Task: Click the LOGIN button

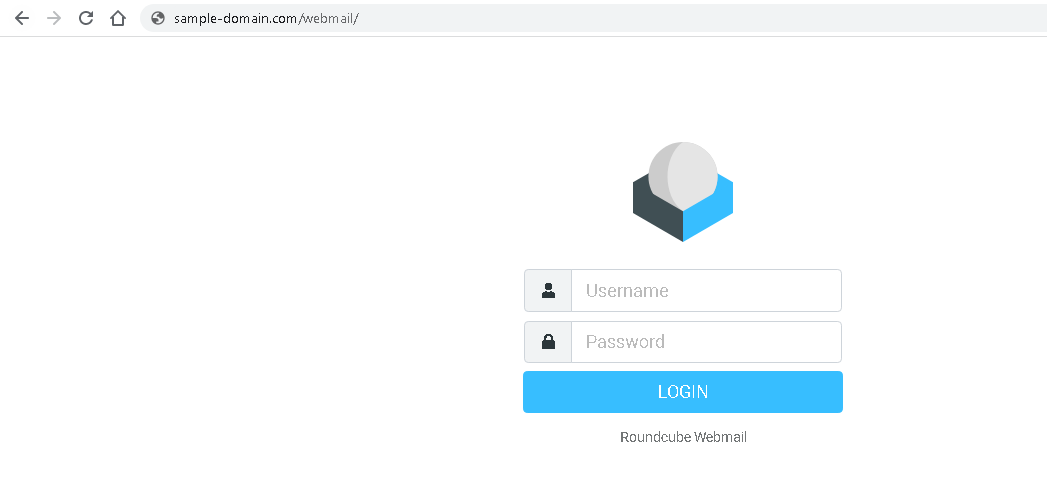Action: [x=682, y=392]
